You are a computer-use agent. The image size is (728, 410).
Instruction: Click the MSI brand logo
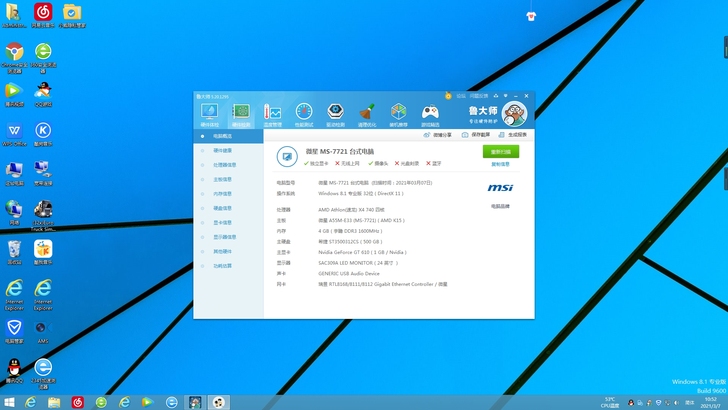point(500,188)
